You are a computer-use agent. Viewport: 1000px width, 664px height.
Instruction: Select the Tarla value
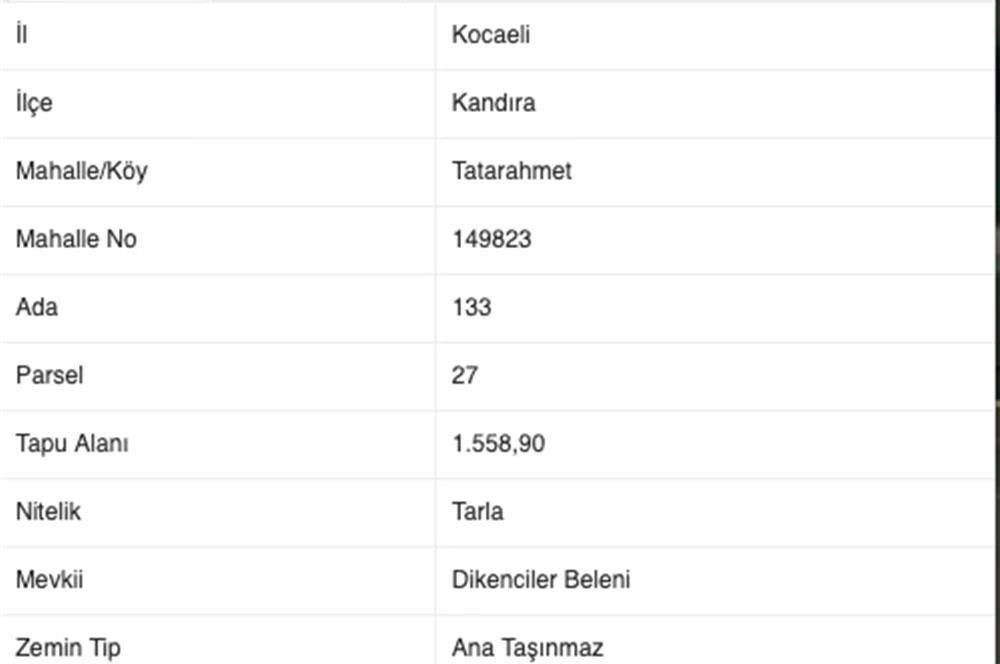point(478,512)
